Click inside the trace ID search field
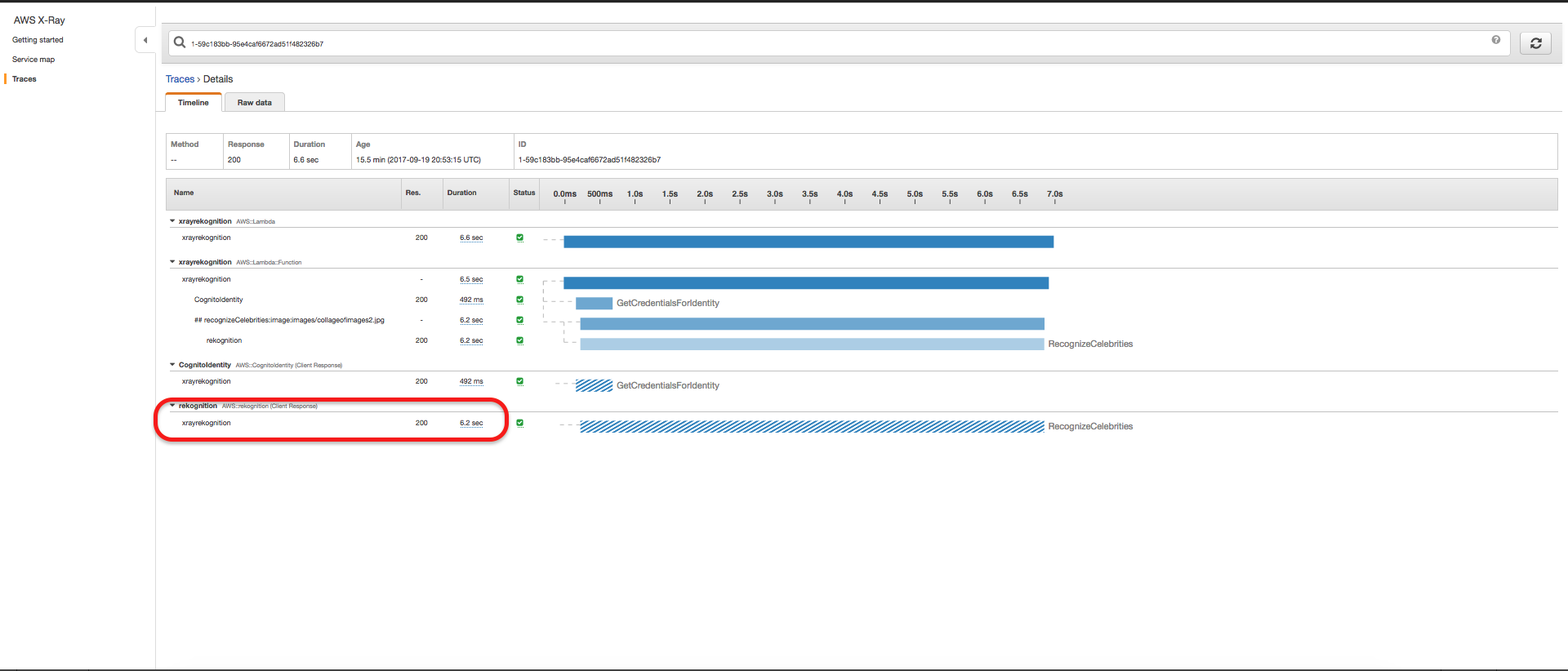Screen dimensions: 1568x671 (817, 44)
